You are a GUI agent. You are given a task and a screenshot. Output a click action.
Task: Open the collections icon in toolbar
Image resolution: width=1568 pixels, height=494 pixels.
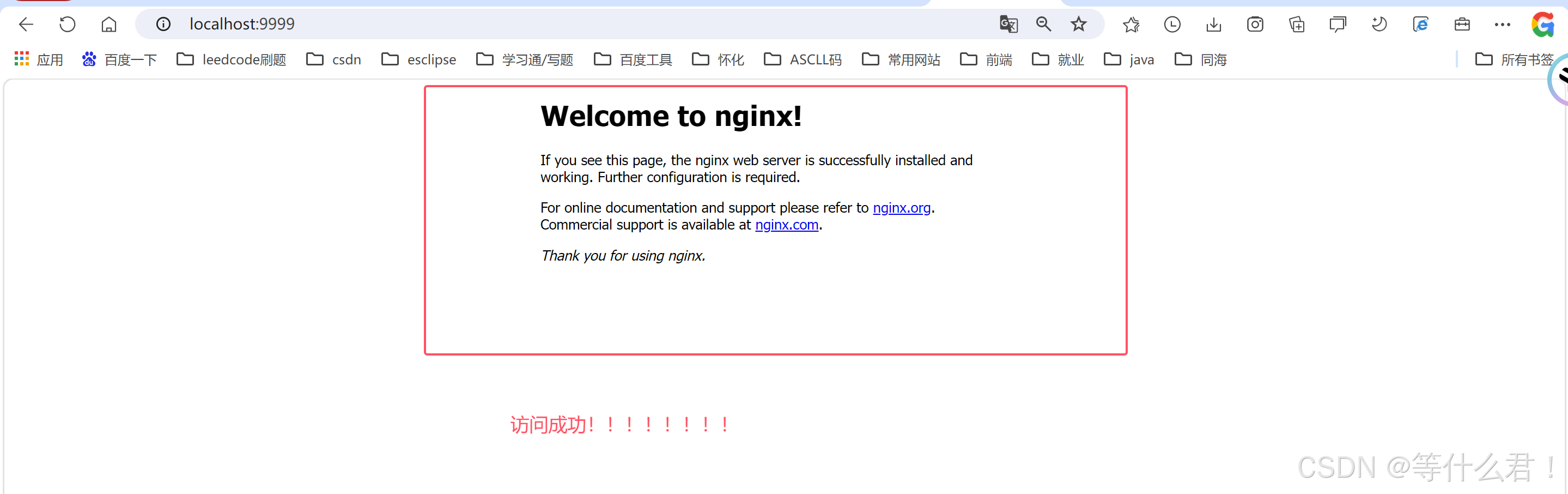click(x=1297, y=25)
